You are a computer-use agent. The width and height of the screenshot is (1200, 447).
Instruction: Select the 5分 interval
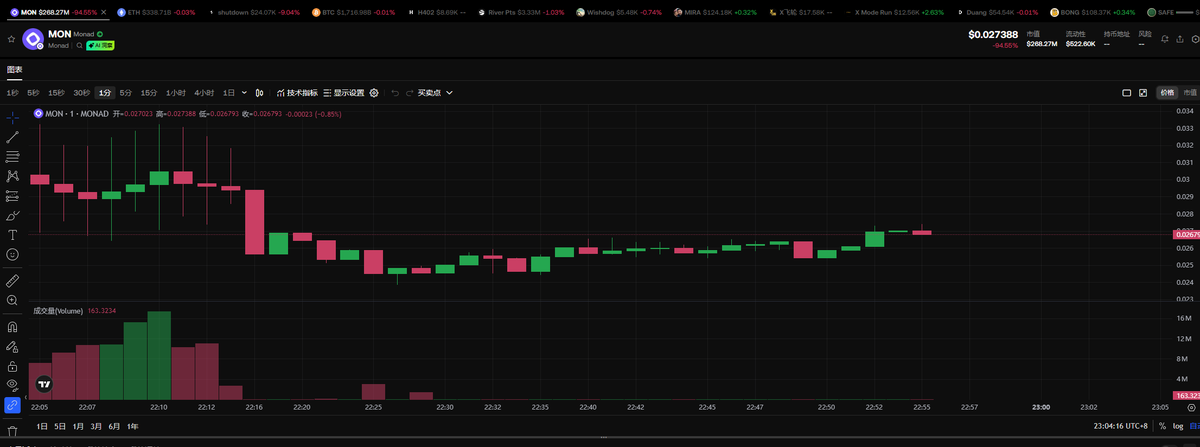125,93
